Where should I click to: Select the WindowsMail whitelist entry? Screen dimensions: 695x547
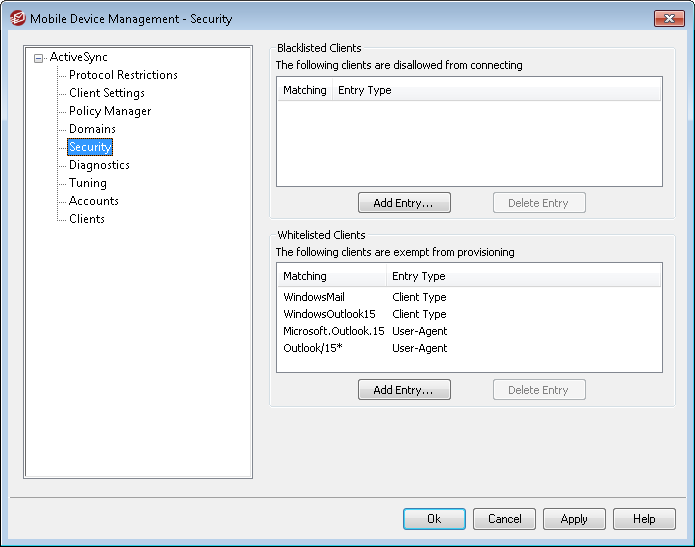coord(312,297)
